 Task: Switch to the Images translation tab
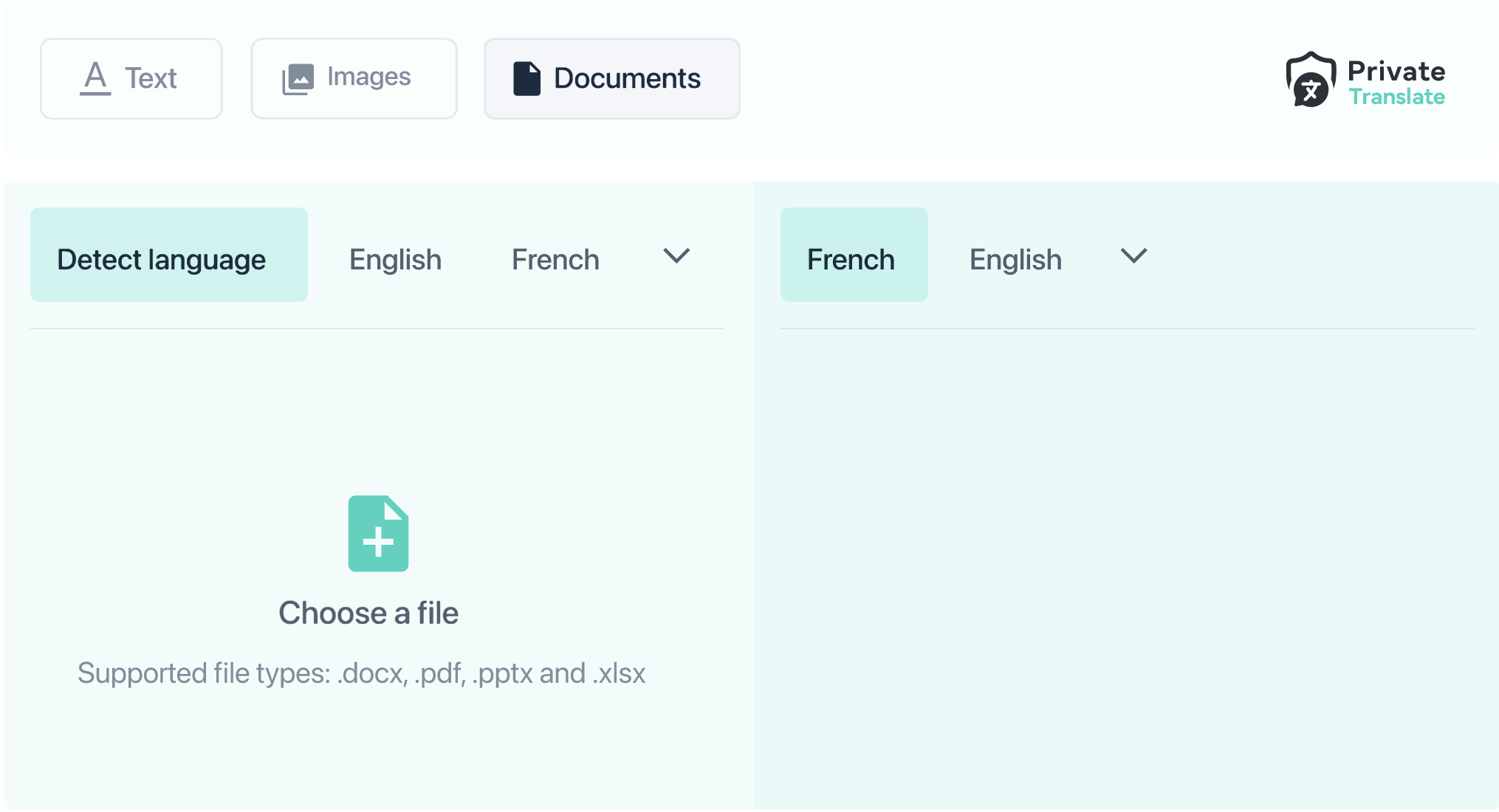(x=368, y=77)
